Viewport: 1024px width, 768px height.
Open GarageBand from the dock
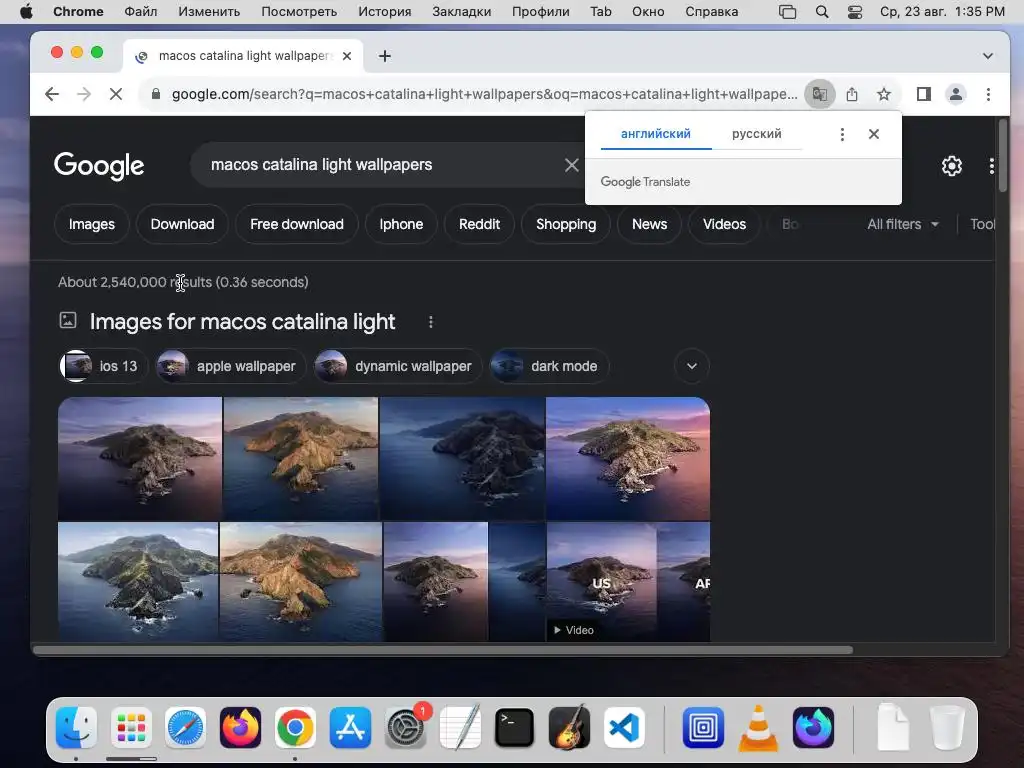569,727
